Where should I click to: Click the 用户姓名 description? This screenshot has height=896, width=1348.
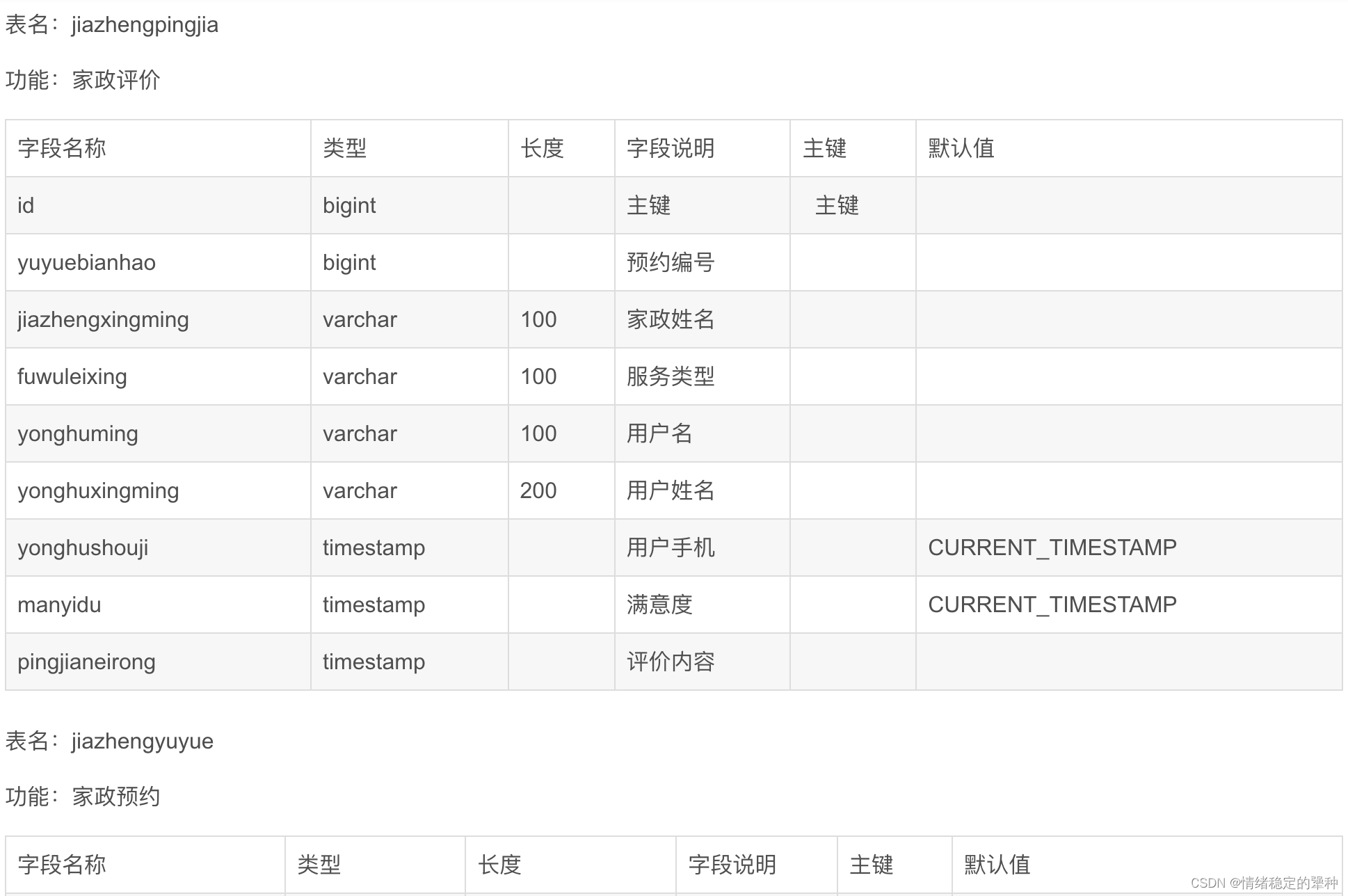tap(671, 490)
